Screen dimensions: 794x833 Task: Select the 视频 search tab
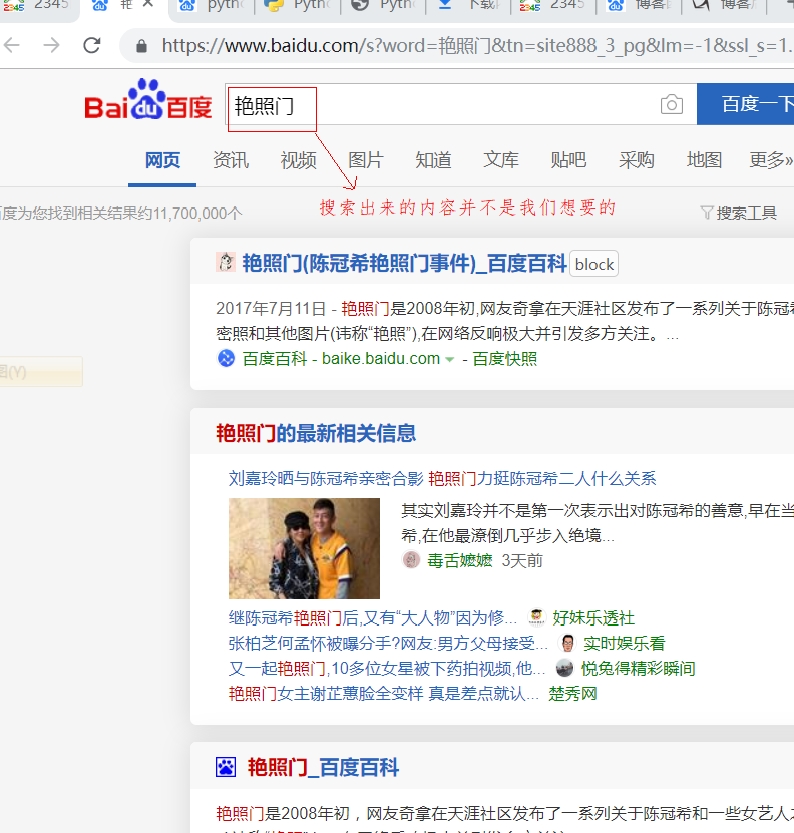pos(298,159)
